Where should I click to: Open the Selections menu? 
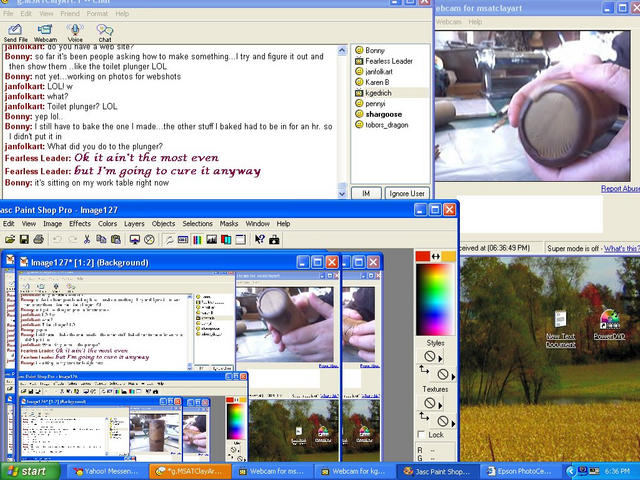pos(198,224)
